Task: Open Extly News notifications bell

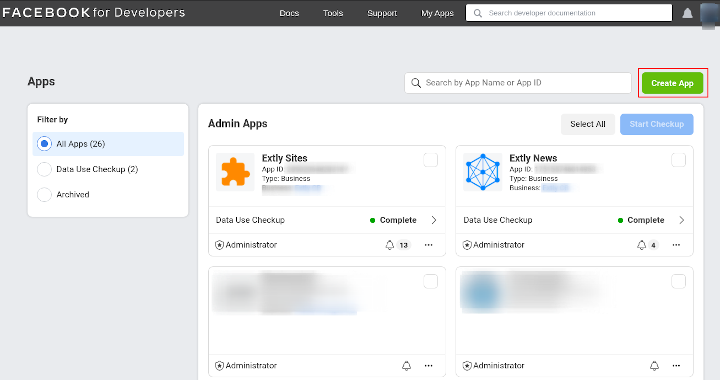Action: click(x=641, y=245)
